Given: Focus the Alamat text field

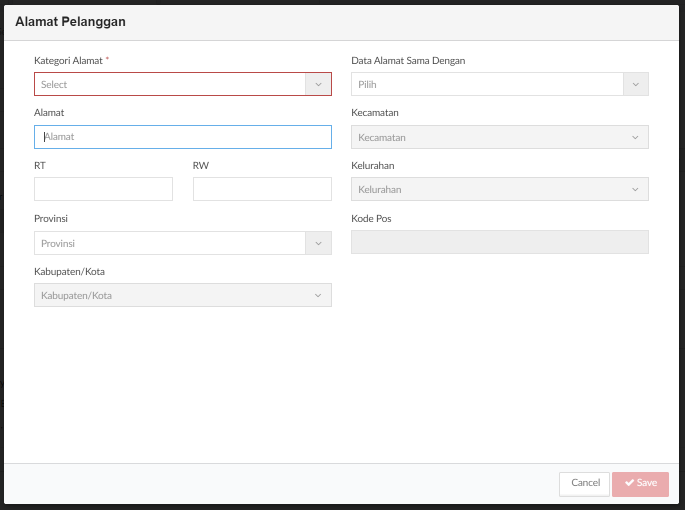Looking at the screenshot, I should [183, 137].
